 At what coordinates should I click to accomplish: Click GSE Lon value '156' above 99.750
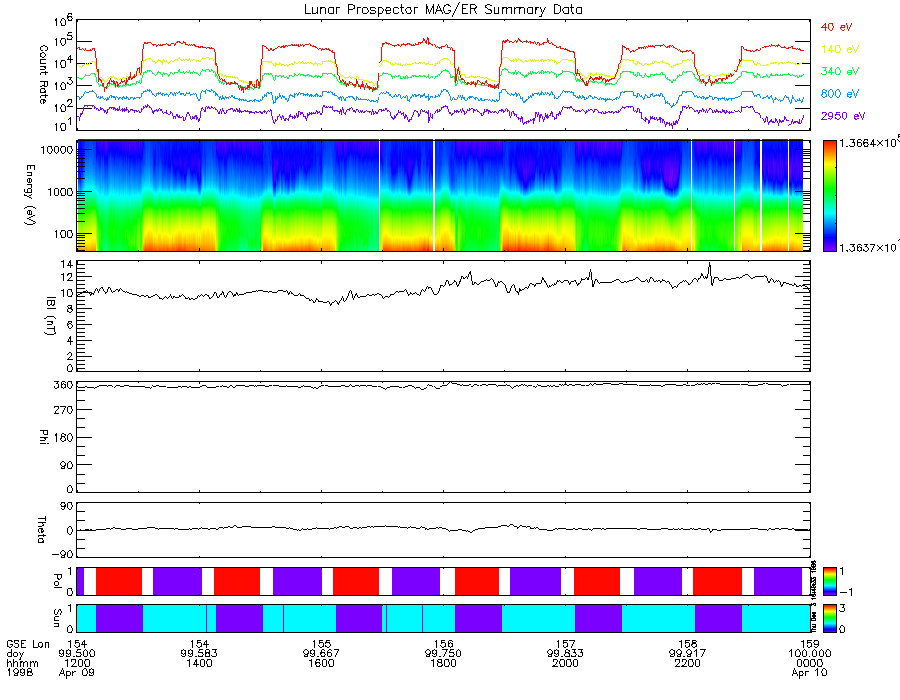[443, 644]
